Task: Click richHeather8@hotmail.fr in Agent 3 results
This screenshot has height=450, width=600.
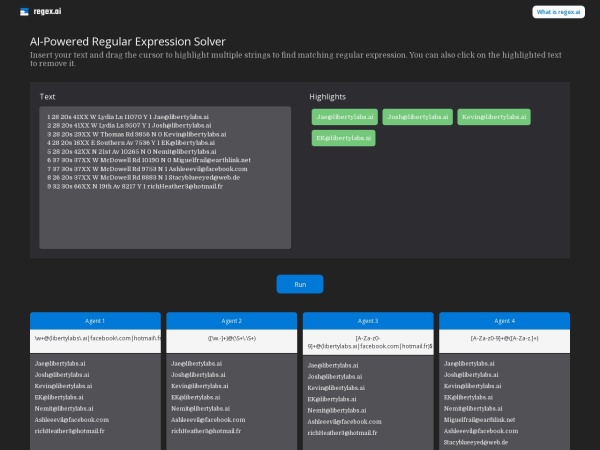Action: pyautogui.click(x=342, y=432)
